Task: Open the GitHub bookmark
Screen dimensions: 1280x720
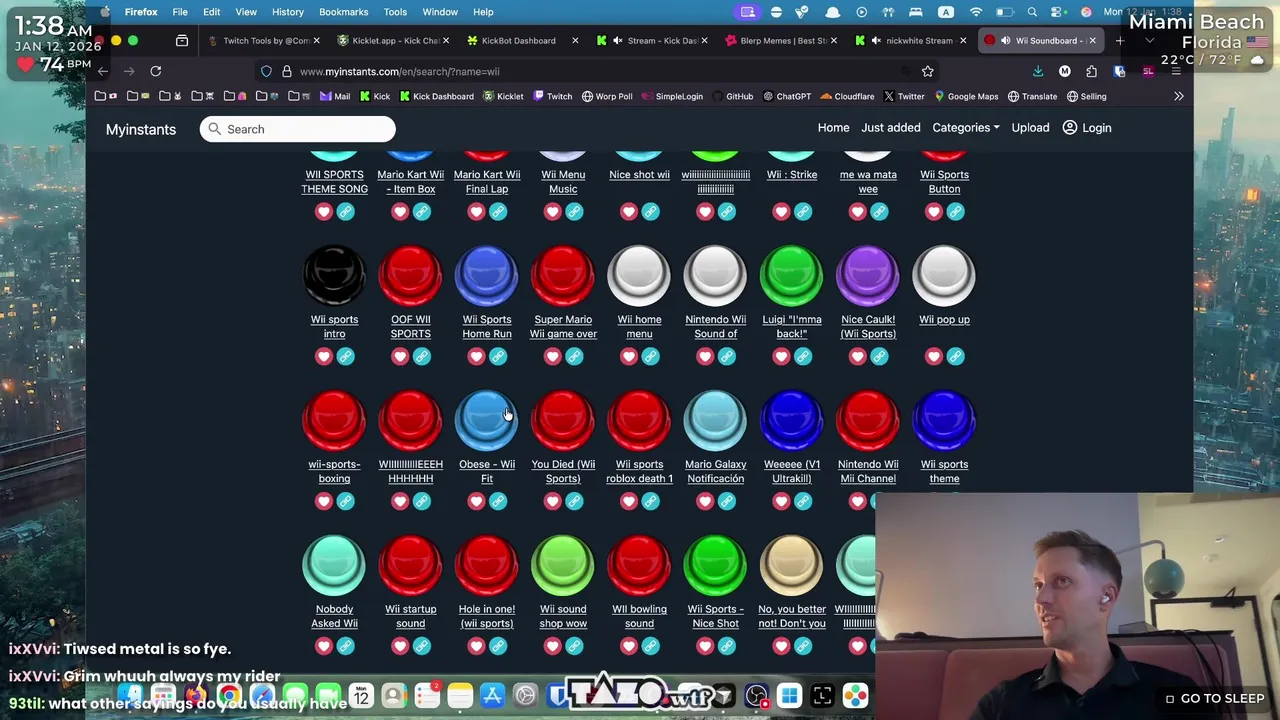Action: coord(733,97)
